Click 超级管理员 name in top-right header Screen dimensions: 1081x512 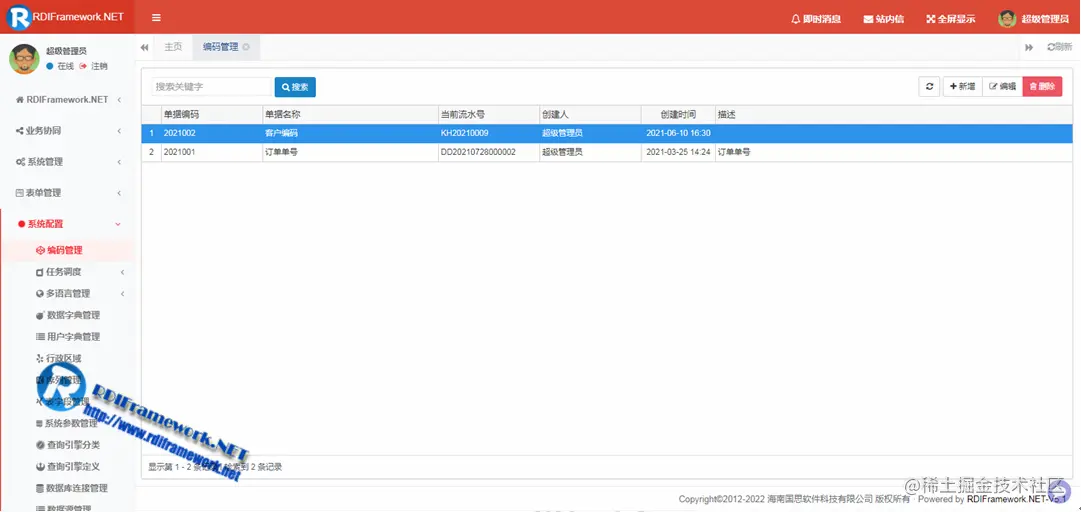point(1044,19)
